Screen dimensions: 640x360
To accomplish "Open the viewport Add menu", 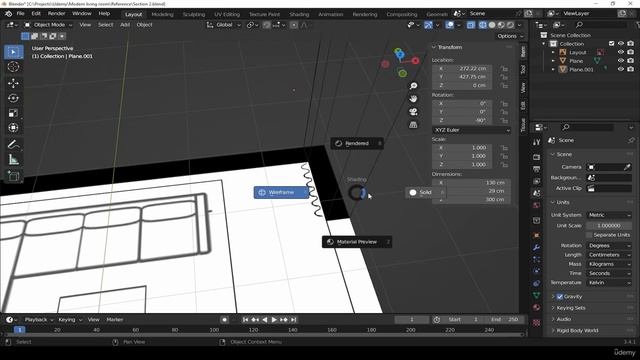I will coord(125,25).
